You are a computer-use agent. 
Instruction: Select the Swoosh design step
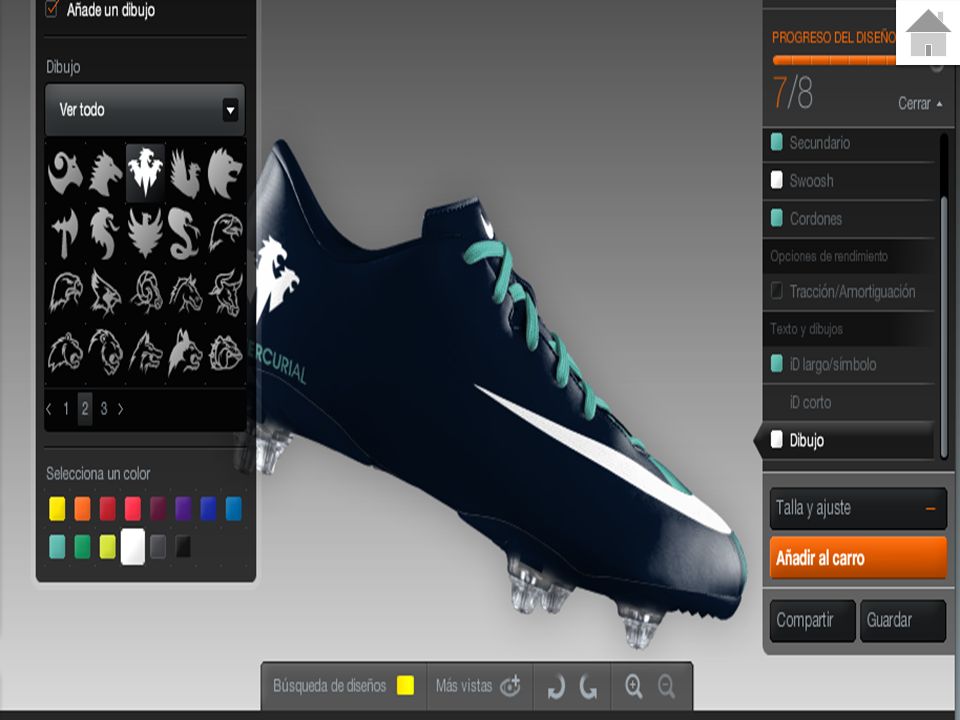pyautogui.click(x=848, y=181)
